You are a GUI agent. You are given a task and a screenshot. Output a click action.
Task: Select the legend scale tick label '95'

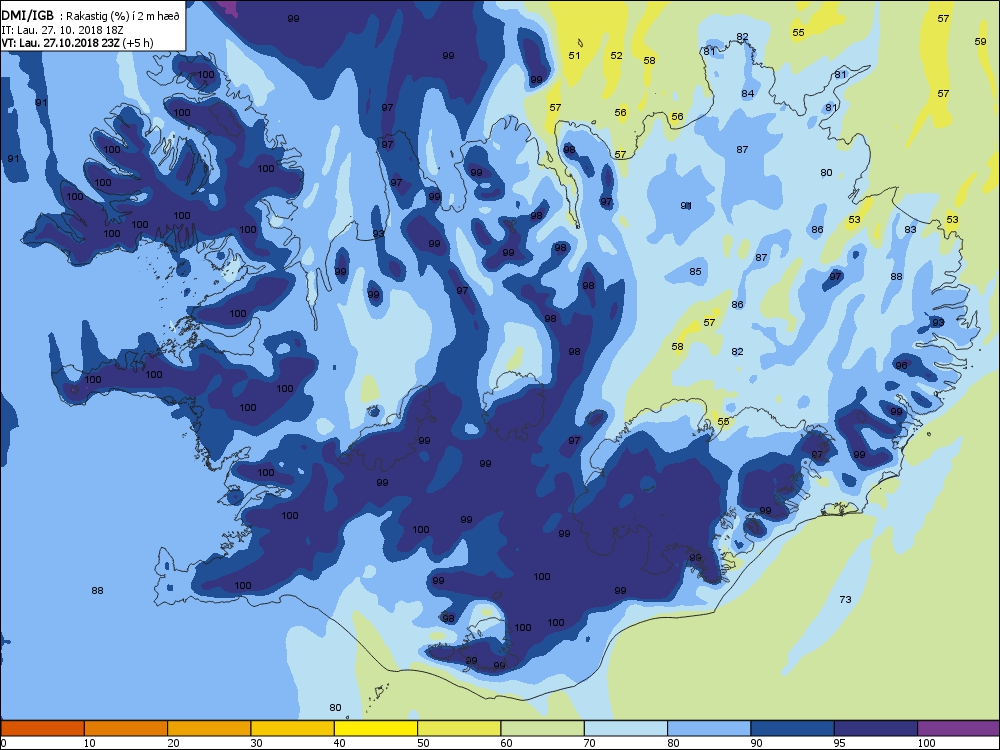point(840,743)
